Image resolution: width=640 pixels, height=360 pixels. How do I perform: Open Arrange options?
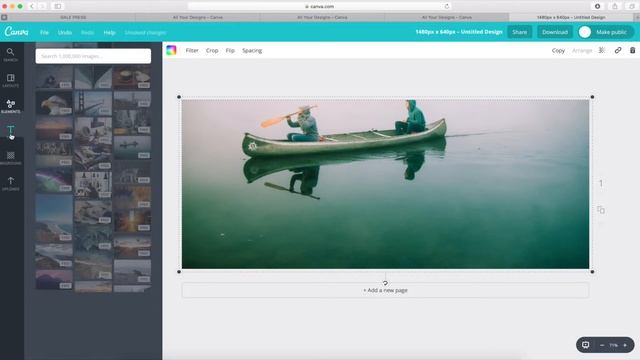coord(582,51)
